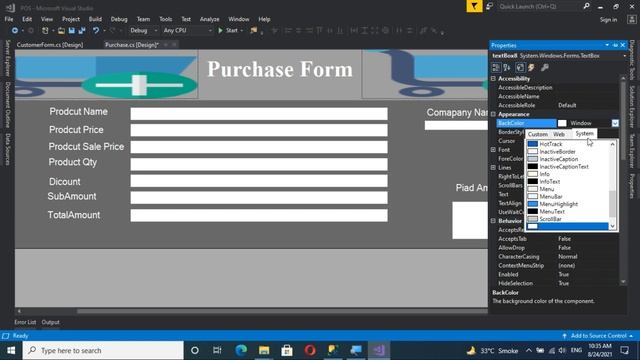Click the Prodcut Name text box

pyautogui.click(x=259, y=114)
